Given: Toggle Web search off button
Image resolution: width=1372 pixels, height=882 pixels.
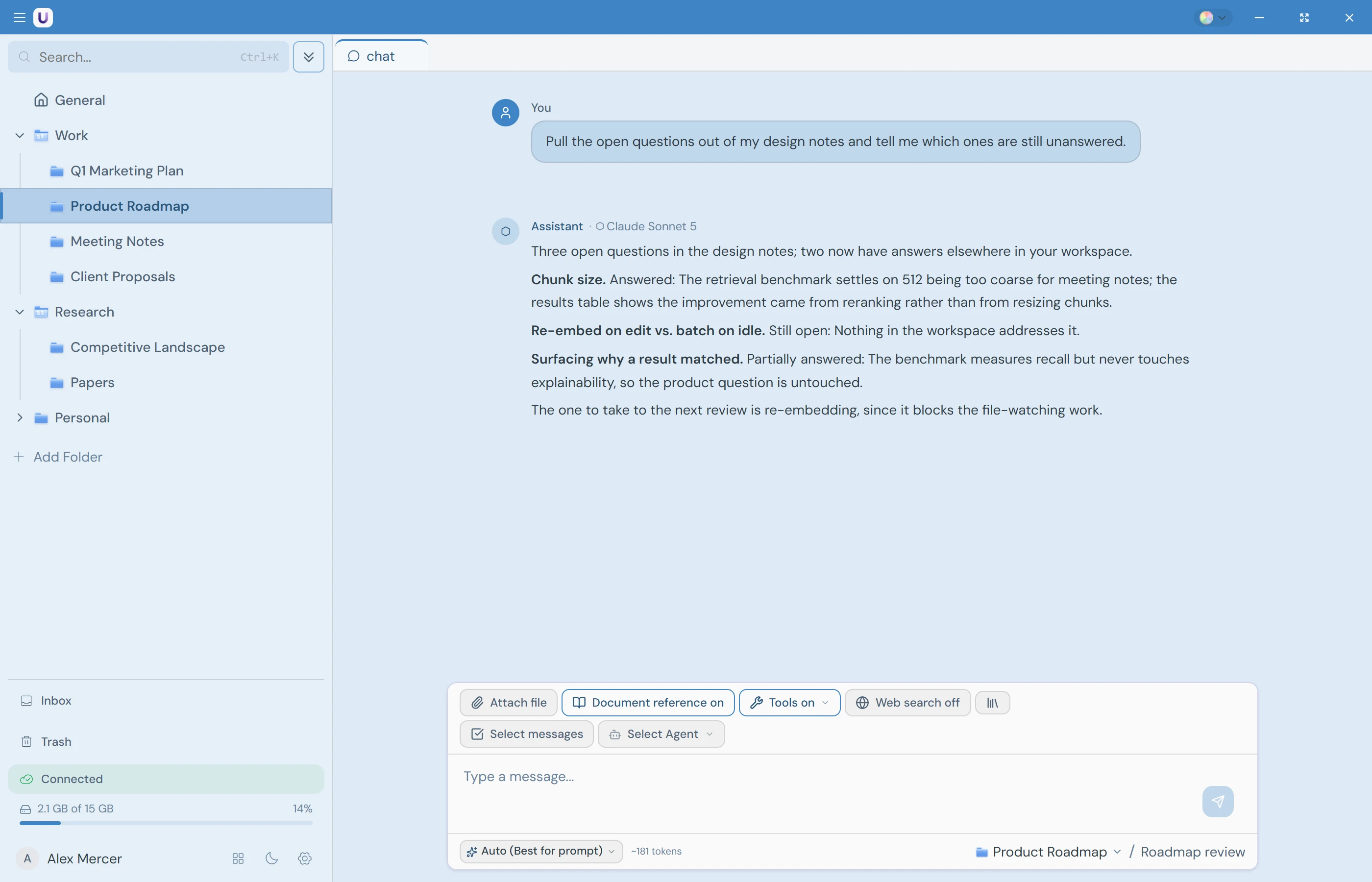Looking at the screenshot, I should click(x=907, y=703).
